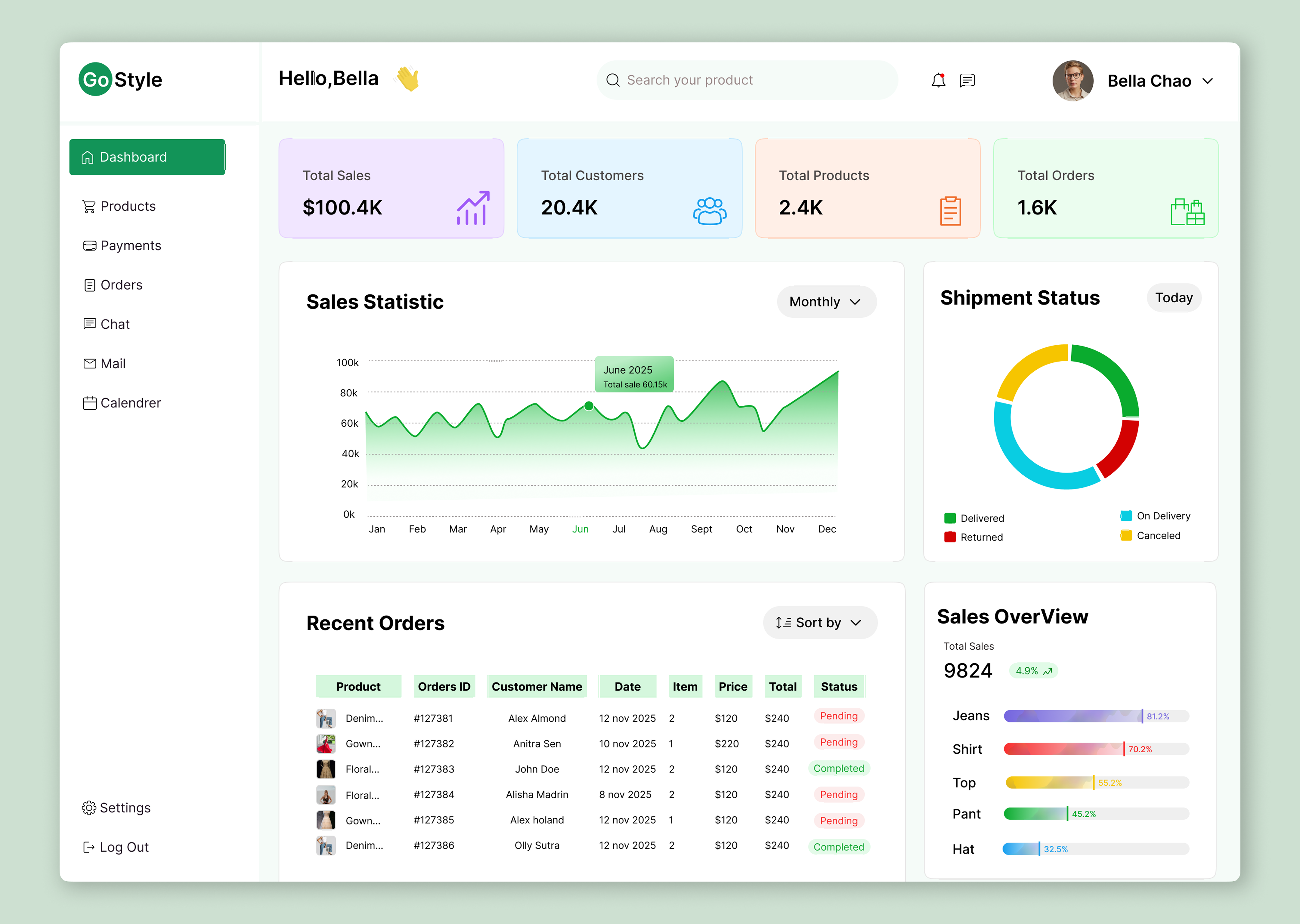Open the notifications bell icon
The width and height of the screenshot is (1300, 924).
938,80
